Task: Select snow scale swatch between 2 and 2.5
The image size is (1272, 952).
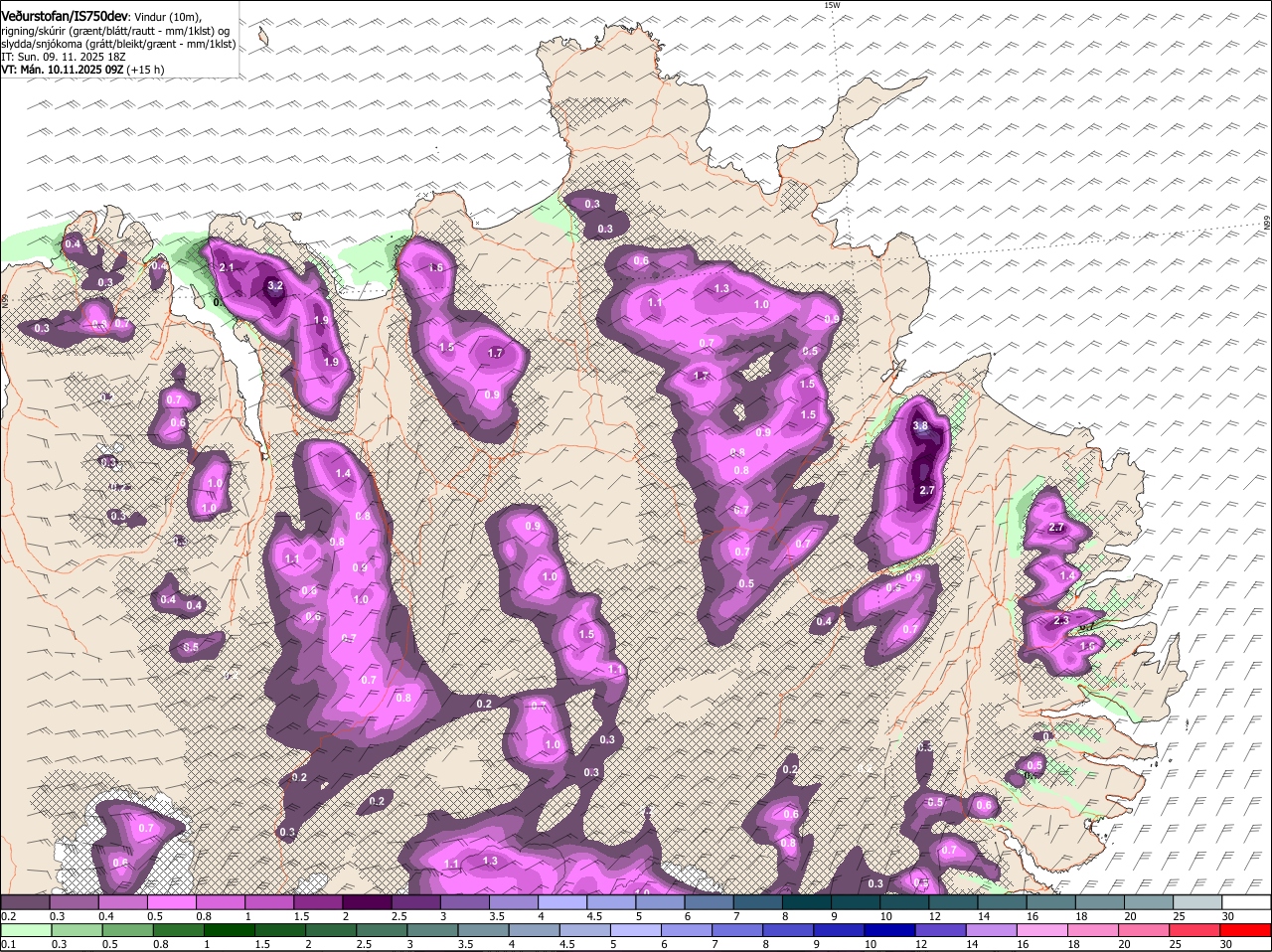Action: (367, 902)
